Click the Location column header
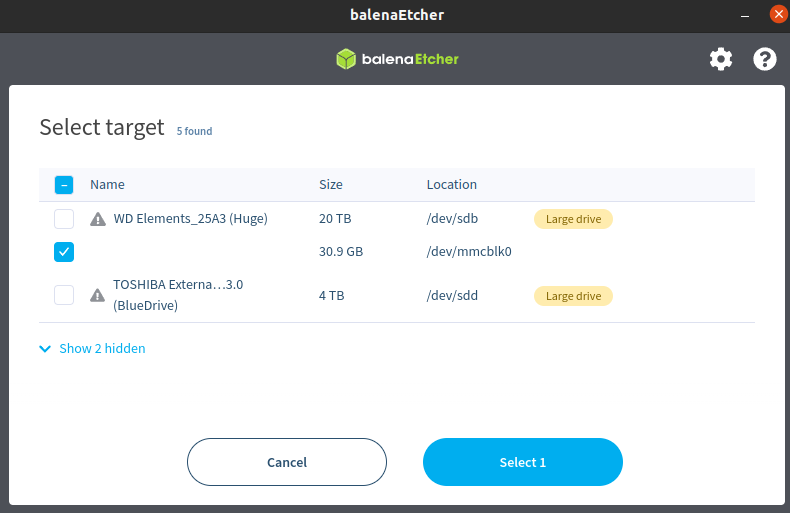Image resolution: width=790 pixels, height=513 pixels. coord(451,185)
